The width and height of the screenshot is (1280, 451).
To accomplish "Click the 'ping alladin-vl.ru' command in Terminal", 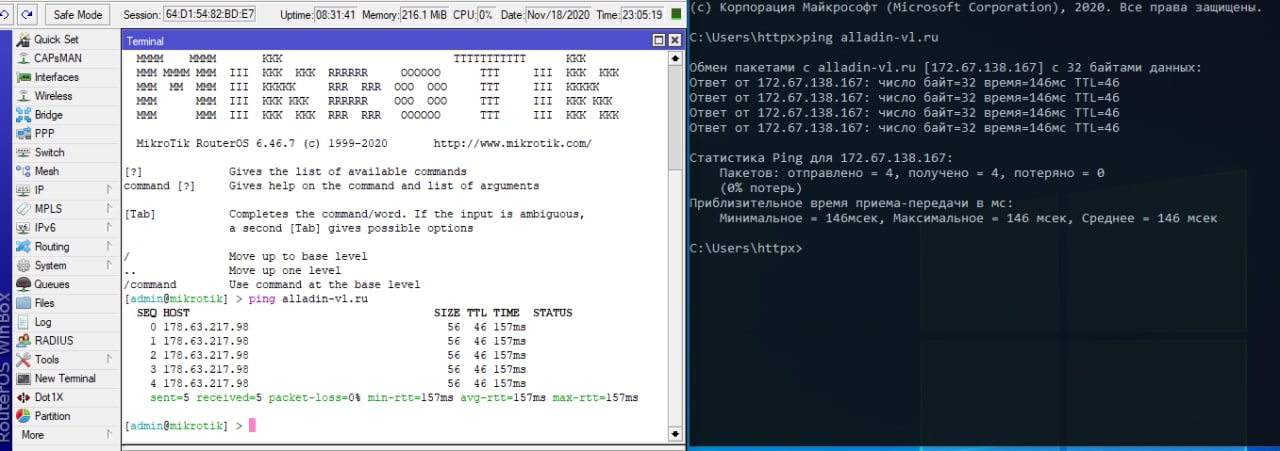I will [309, 299].
